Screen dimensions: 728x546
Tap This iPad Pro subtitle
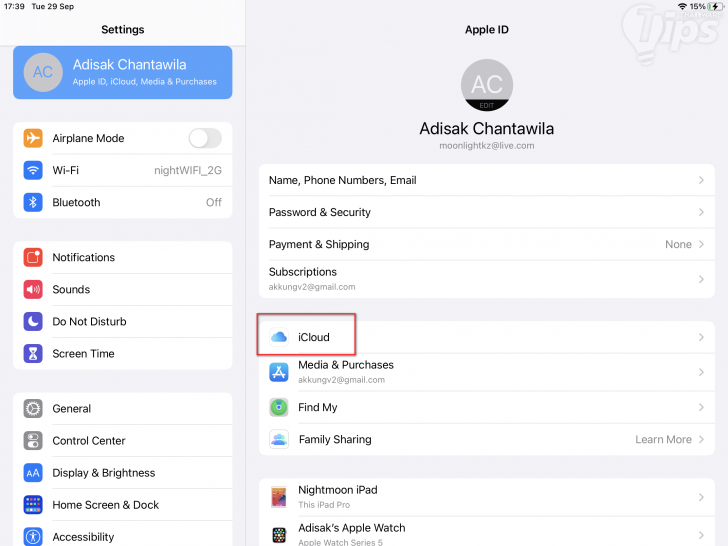324,505
